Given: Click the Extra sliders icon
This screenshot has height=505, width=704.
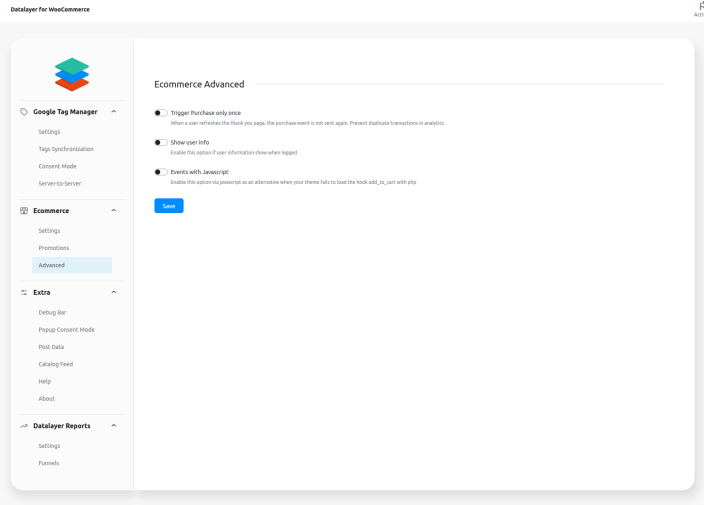Looking at the screenshot, I should (24, 292).
